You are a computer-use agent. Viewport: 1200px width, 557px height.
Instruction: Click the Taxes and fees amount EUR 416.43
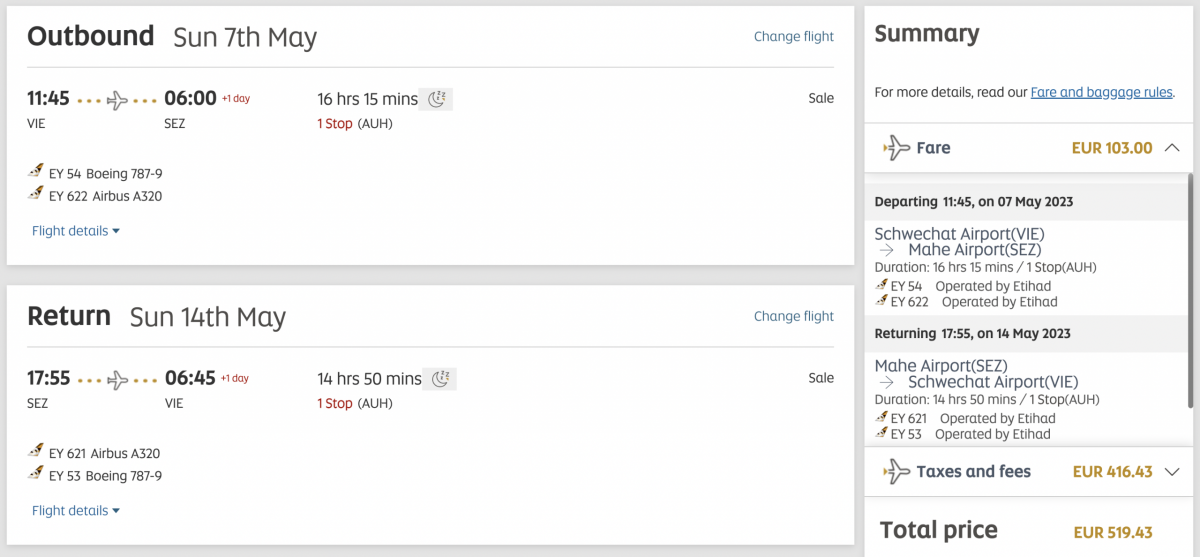tap(1112, 472)
